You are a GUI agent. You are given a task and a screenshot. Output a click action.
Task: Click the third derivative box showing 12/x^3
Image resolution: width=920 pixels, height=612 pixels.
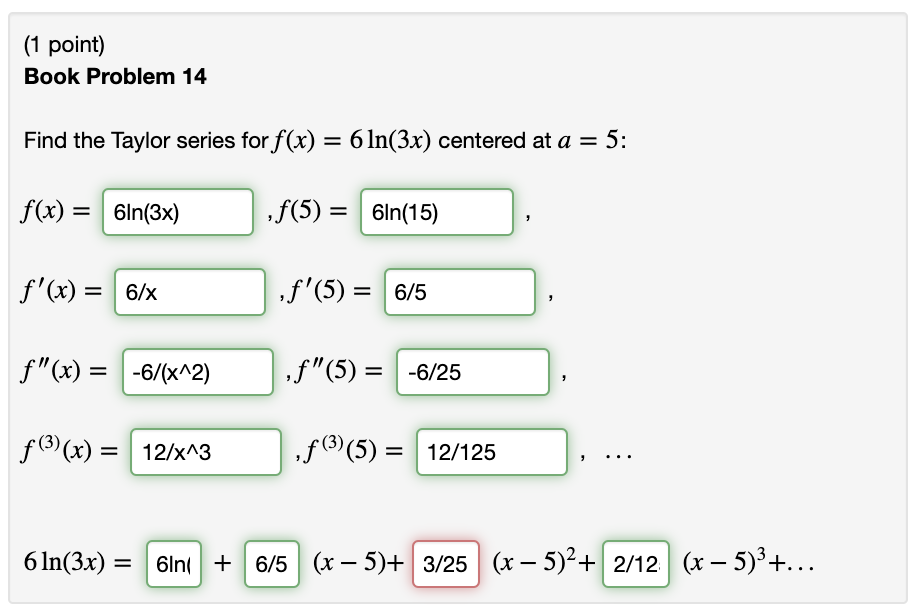(x=204, y=452)
